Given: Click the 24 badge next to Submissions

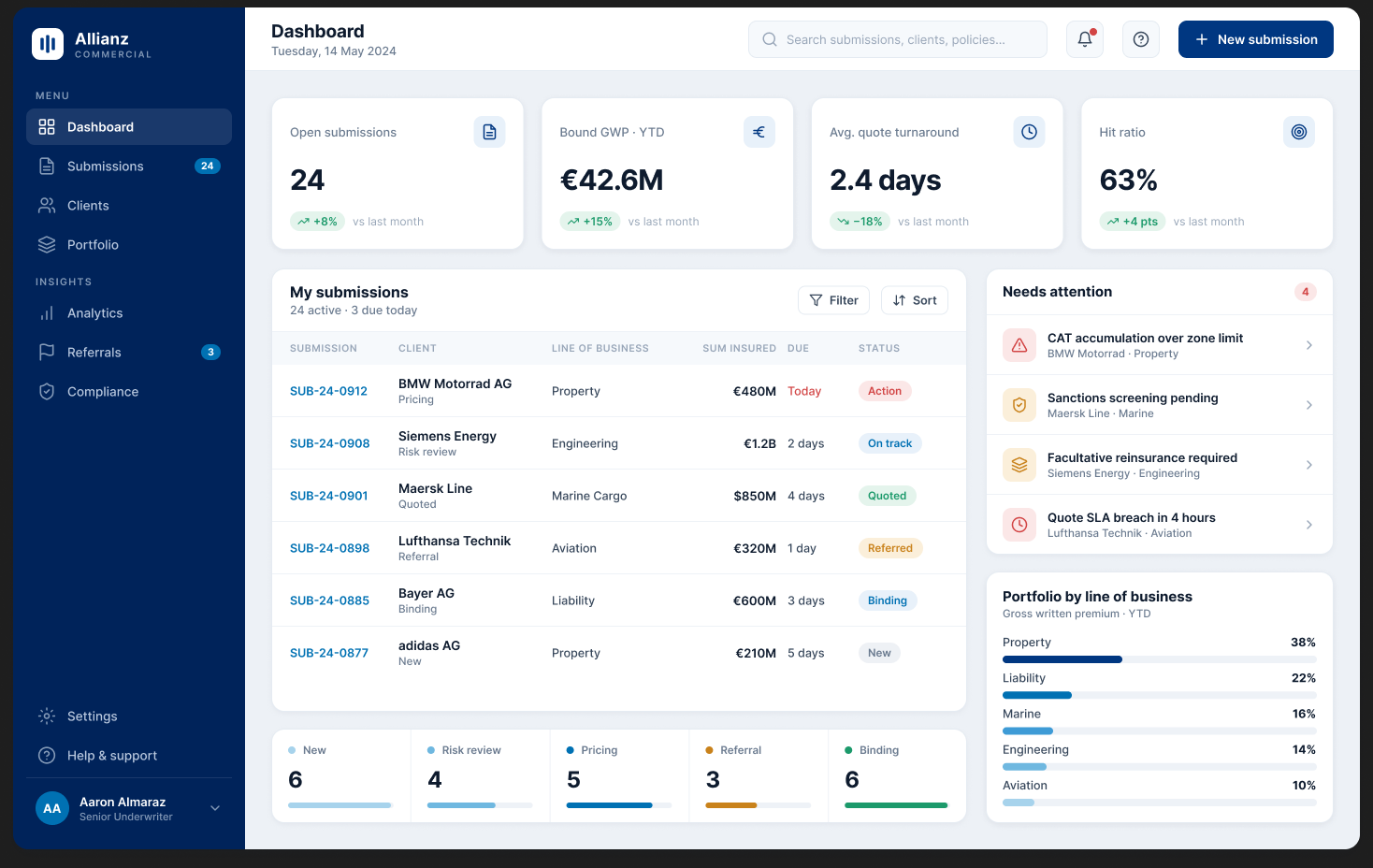Looking at the screenshot, I should pyautogui.click(x=208, y=166).
